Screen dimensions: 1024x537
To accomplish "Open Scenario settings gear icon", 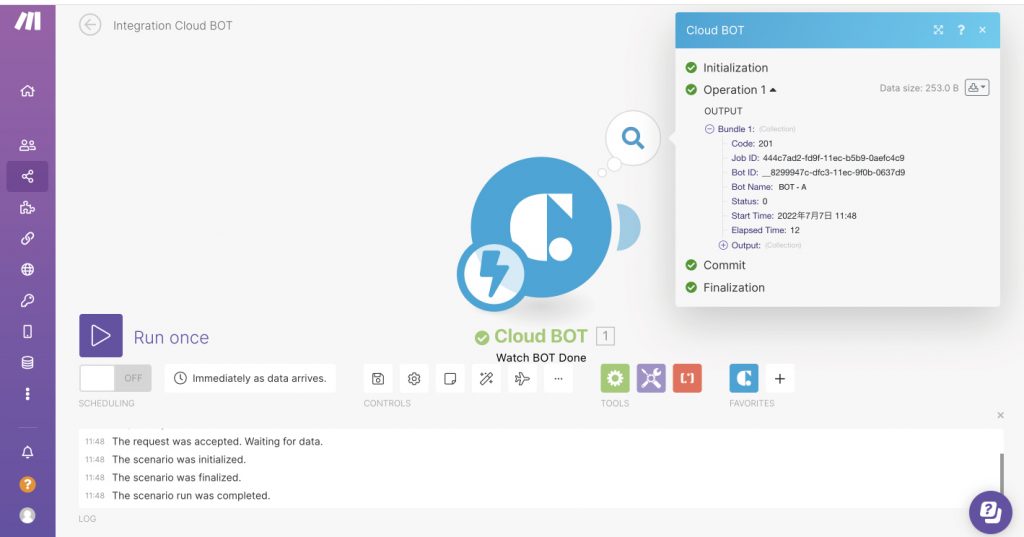I will pyautogui.click(x=414, y=379).
